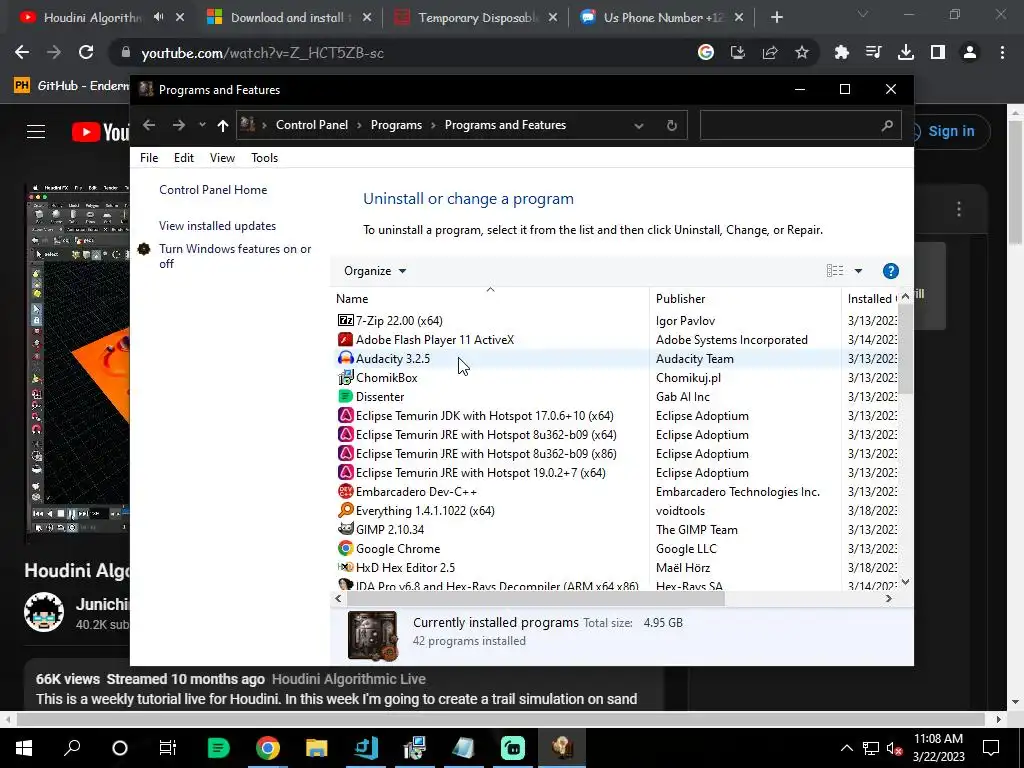Screen dimensions: 1024x768
Task: Go back in the Programs and Features window
Action: pyautogui.click(x=149, y=125)
